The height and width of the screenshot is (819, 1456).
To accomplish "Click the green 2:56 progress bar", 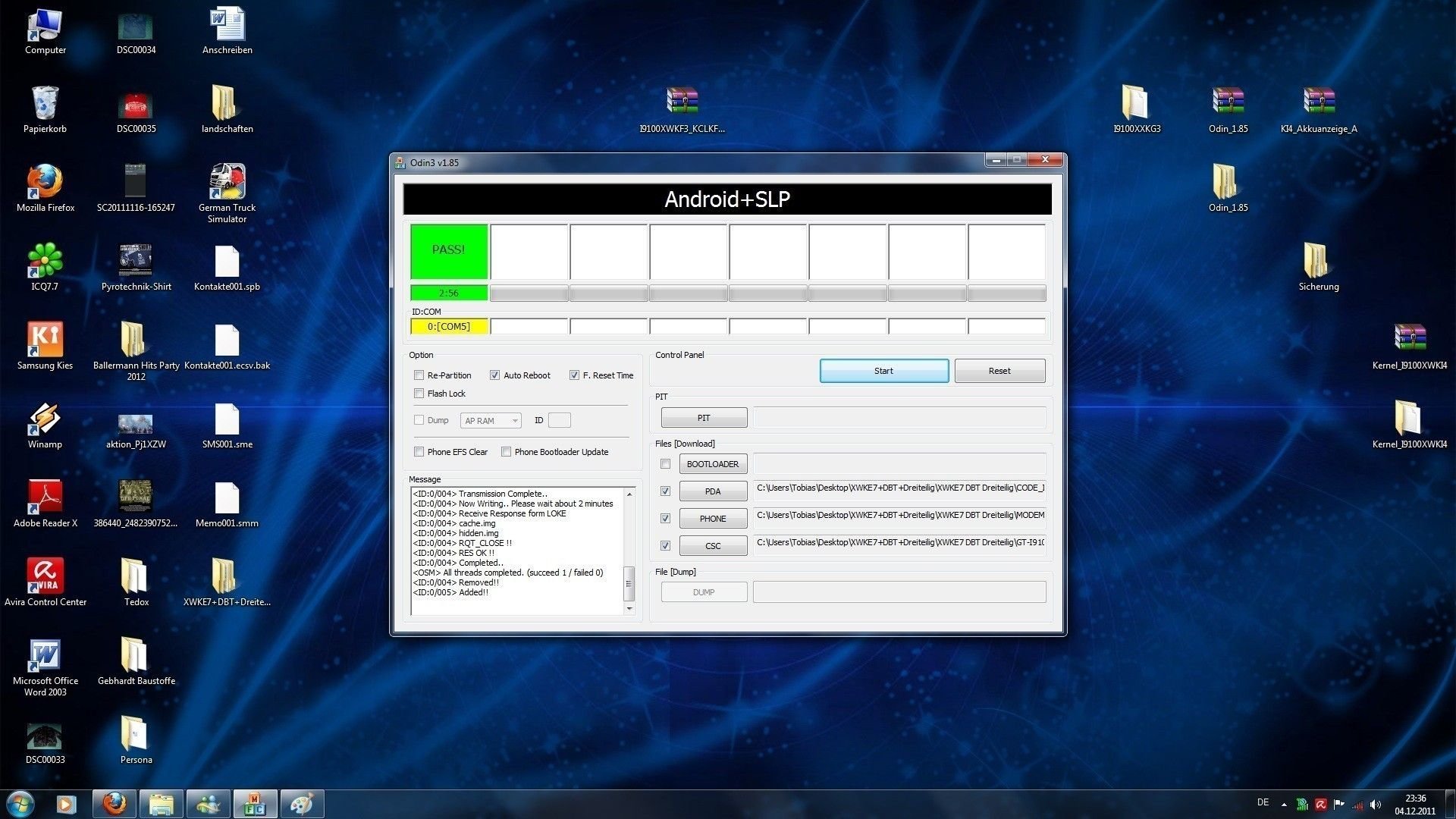I will (x=449, y=293).
